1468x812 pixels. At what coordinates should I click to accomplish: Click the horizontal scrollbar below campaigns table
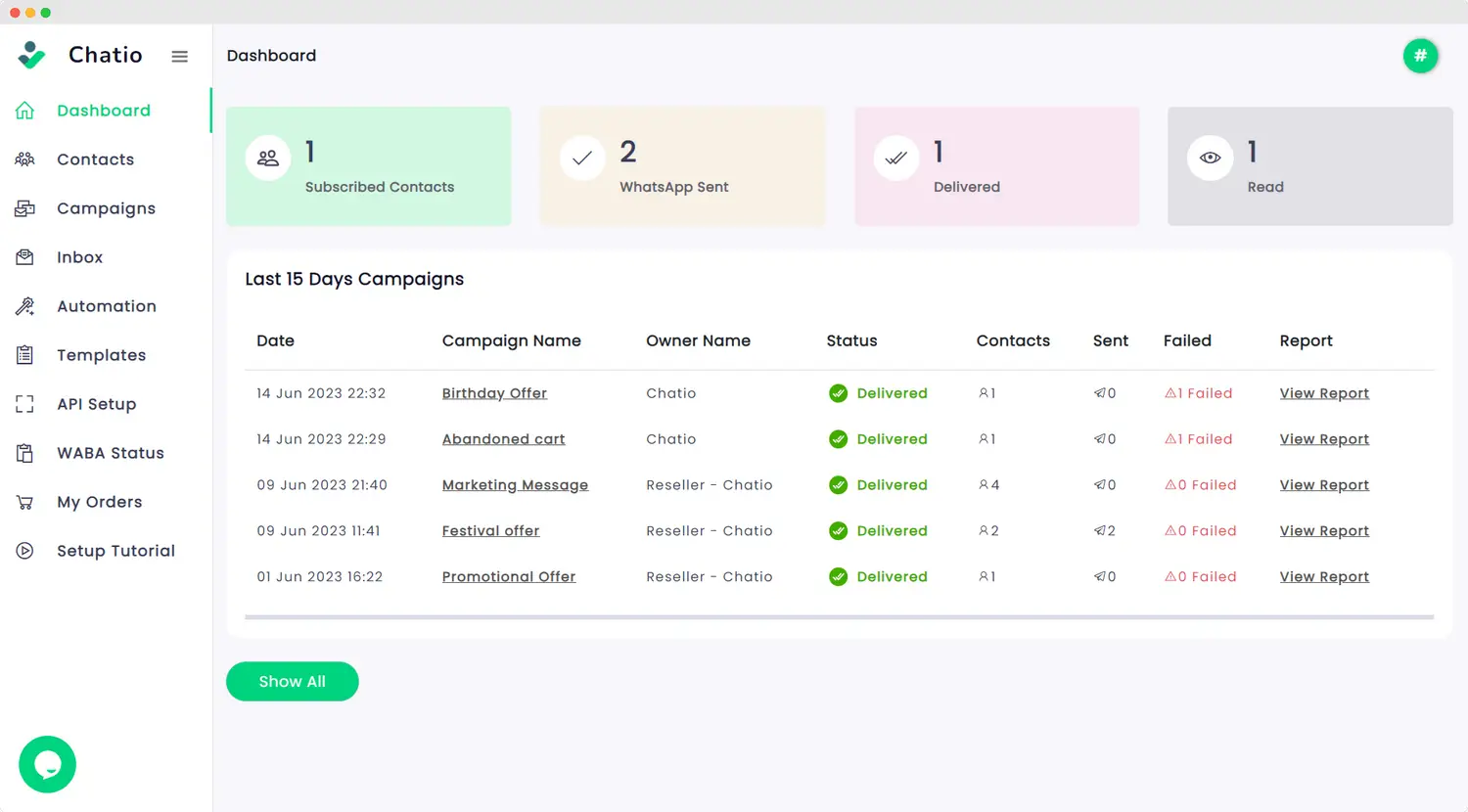[839, 617]
